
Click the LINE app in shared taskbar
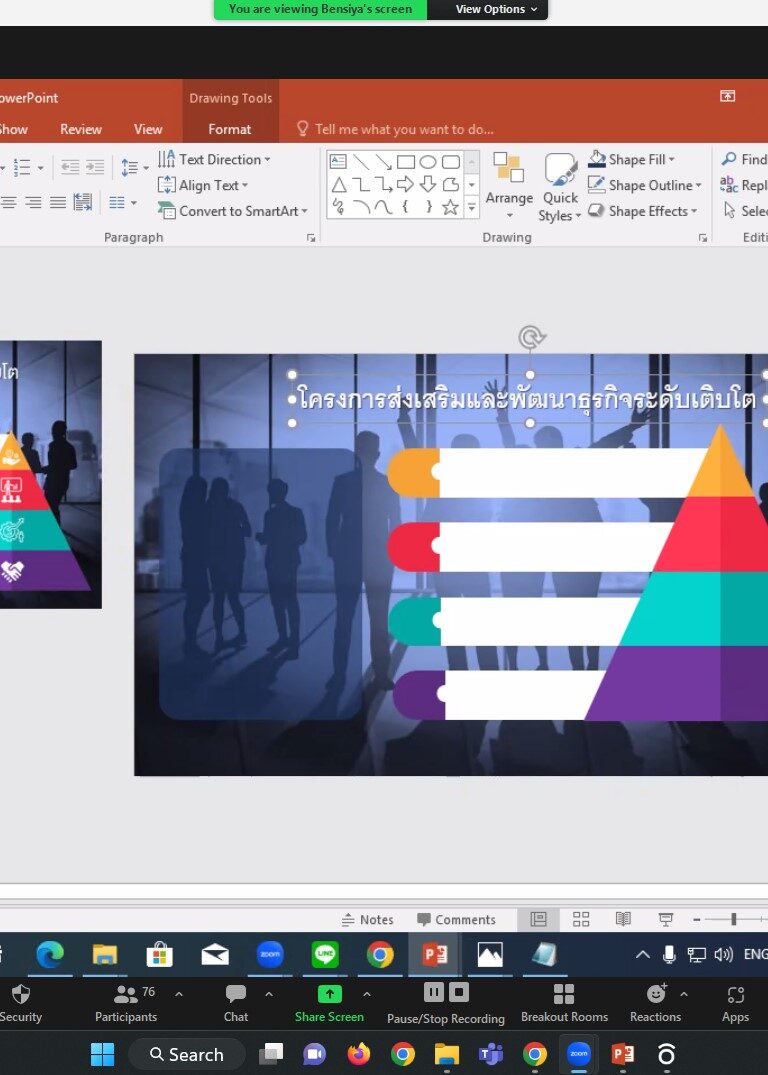click(325, 954)
